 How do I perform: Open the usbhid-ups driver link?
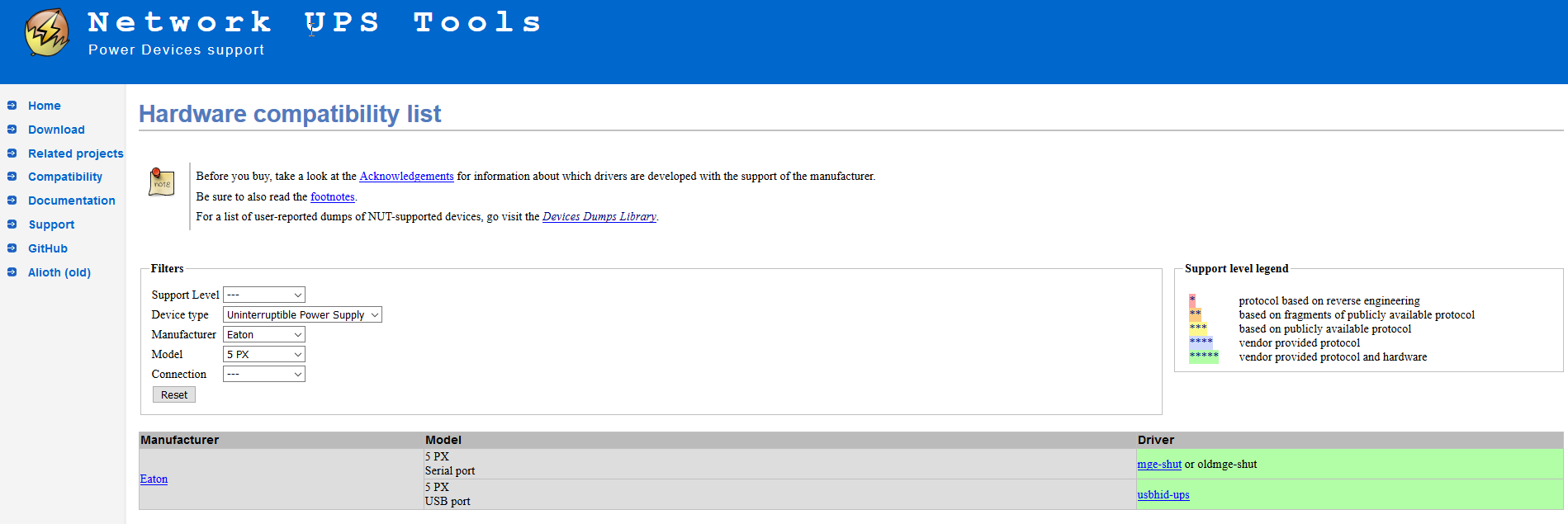pos(1163,494)
